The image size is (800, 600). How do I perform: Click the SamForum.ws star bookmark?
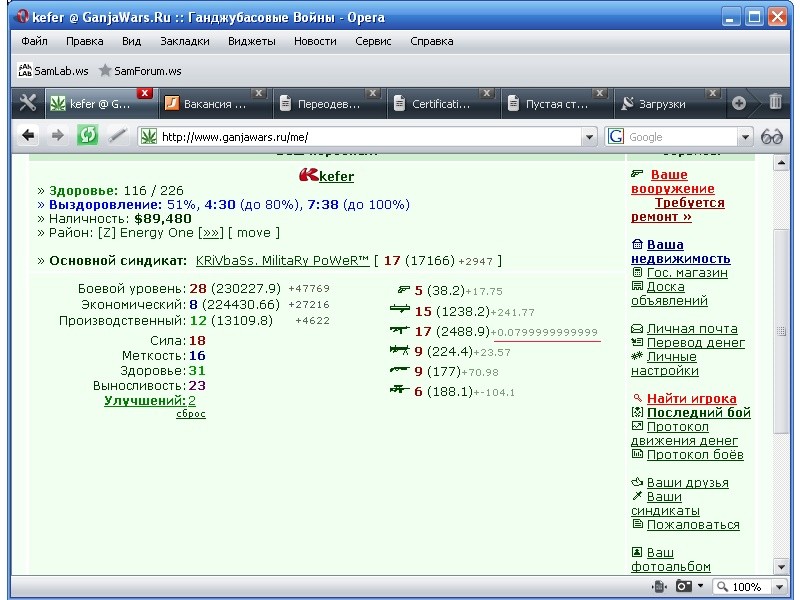tap(105, 70)
